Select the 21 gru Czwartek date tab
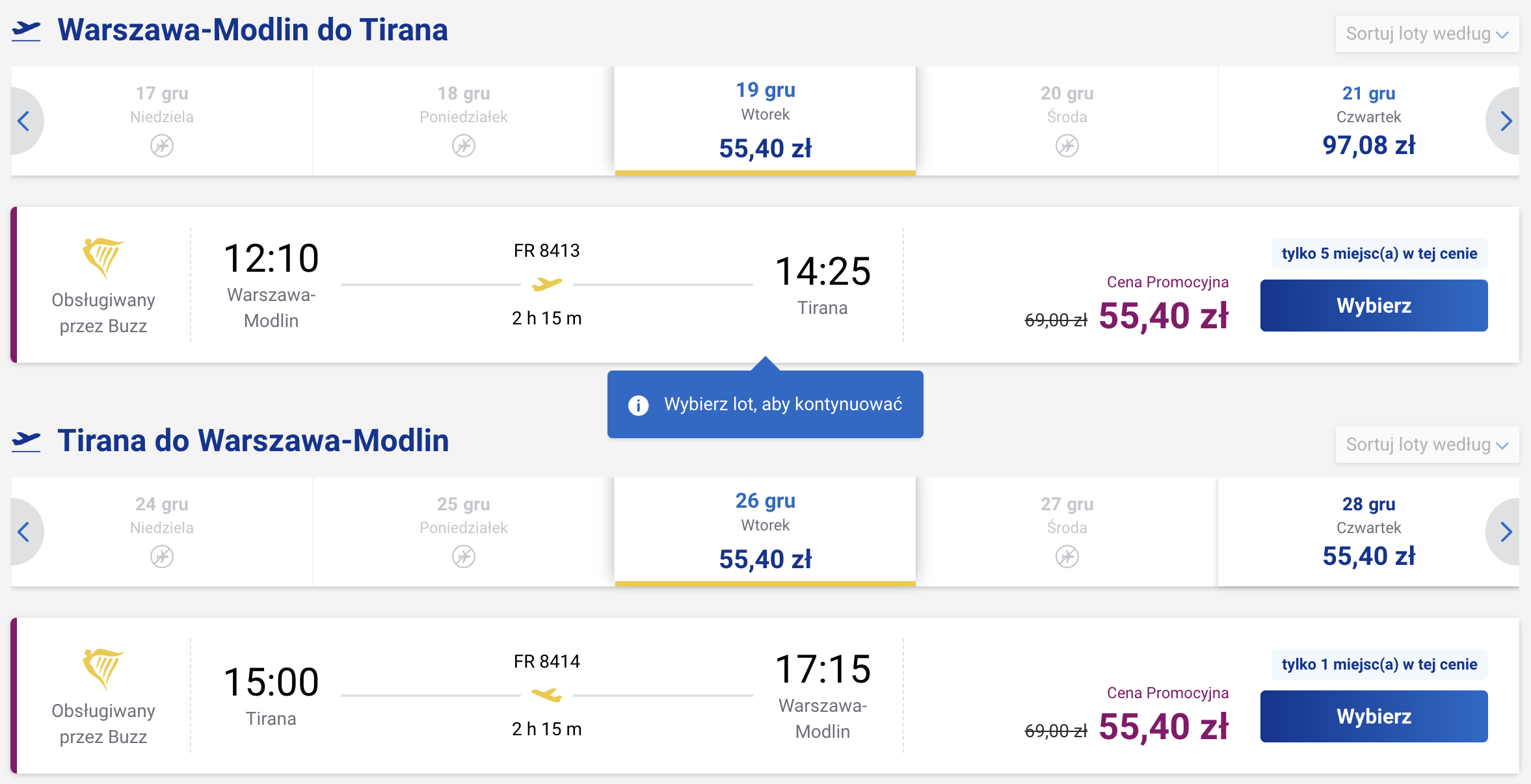This screenshot has width=1531, height=784. pyautogui.click(x=1368, y=121)
